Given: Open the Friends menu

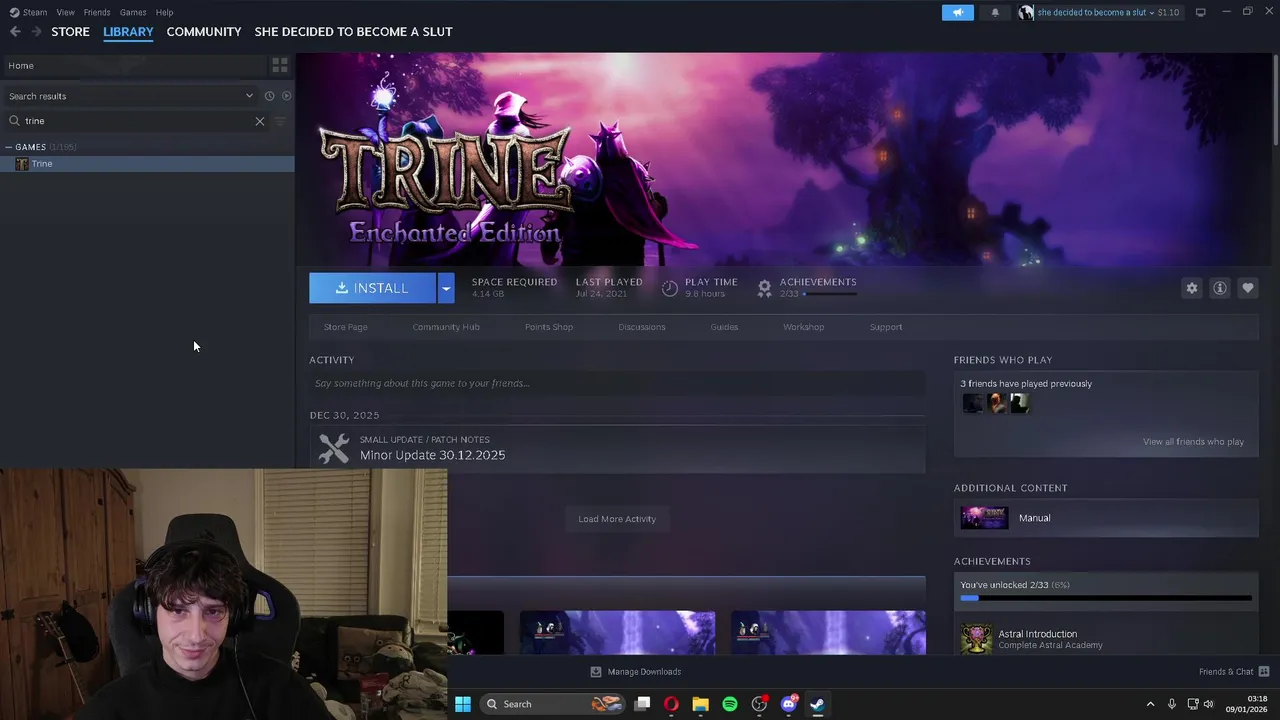Looking at the screenshot, I should (x=97, y=12).
